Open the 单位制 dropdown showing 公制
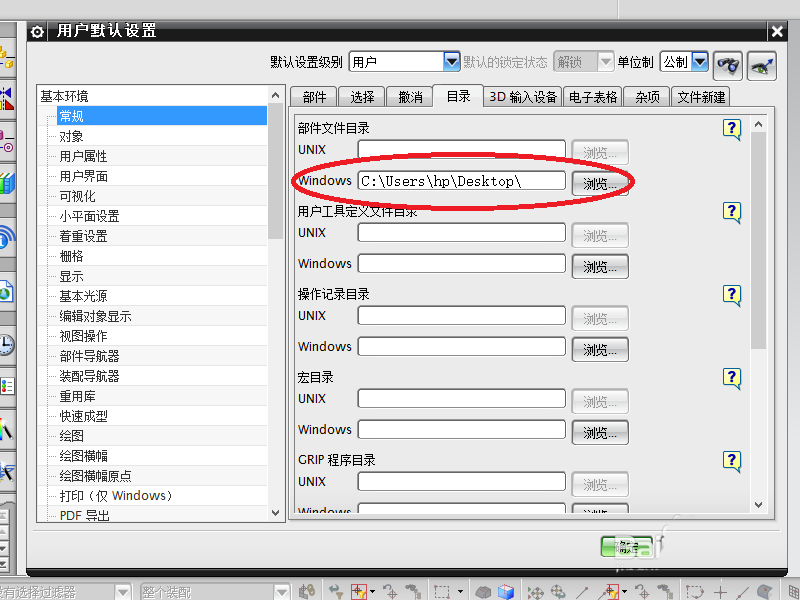The height and width of the screenshot is (600, 800). (x=698, y=61)
